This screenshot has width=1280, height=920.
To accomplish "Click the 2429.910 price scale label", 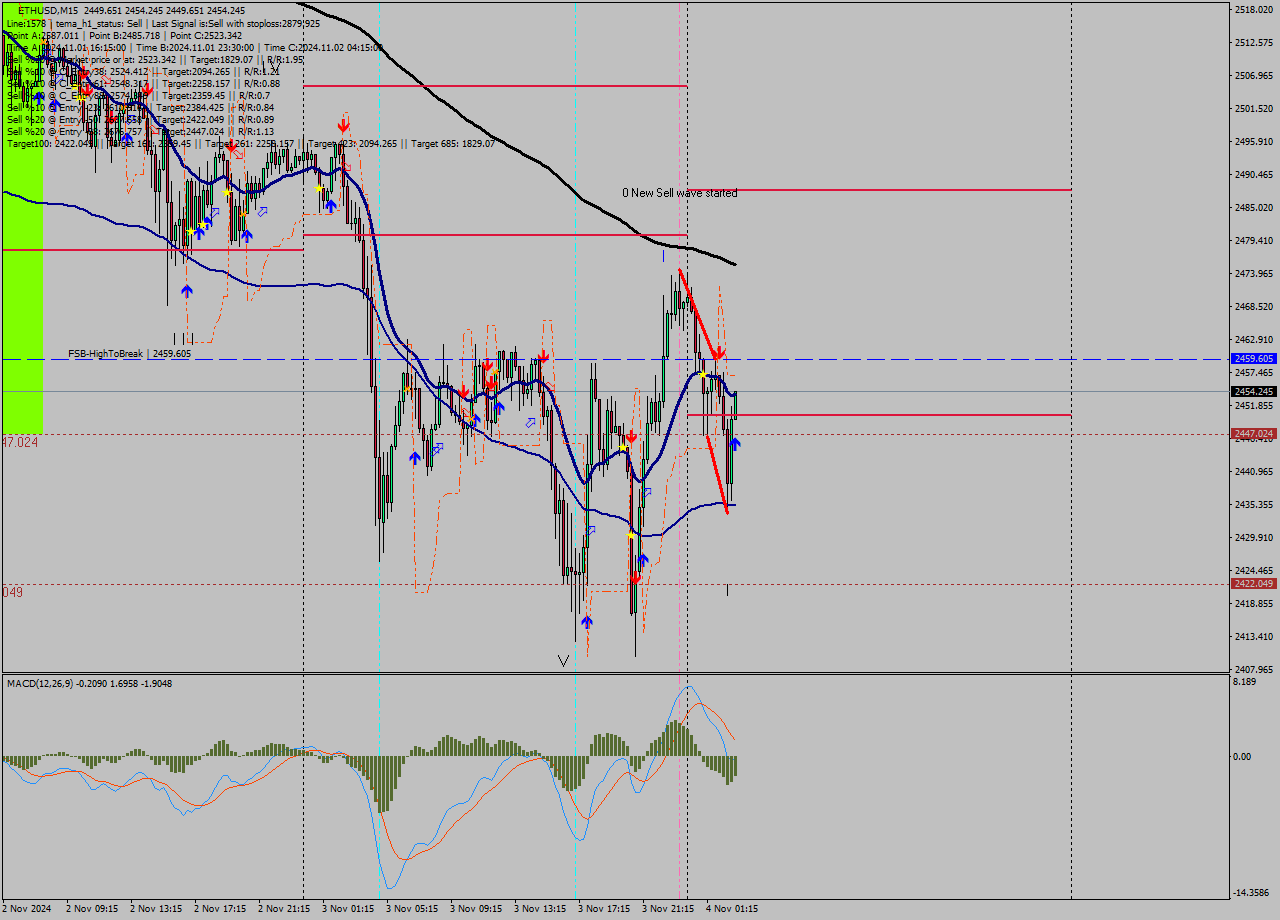I will pos(1253,537).
